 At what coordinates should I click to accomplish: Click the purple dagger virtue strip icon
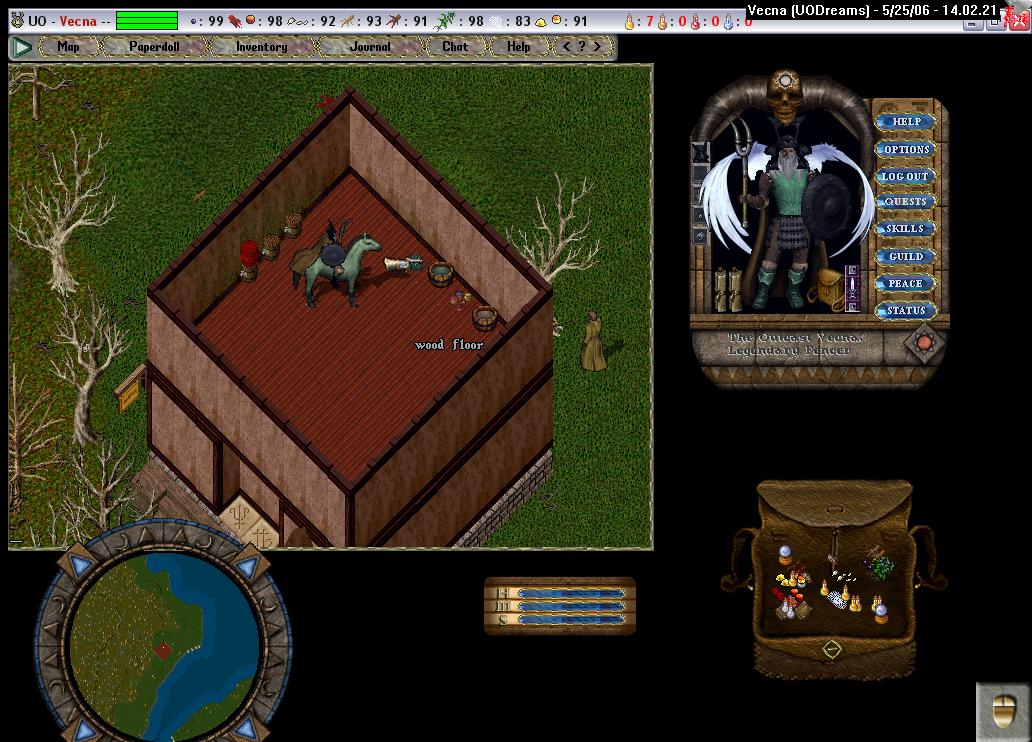[x=852, y=288]
